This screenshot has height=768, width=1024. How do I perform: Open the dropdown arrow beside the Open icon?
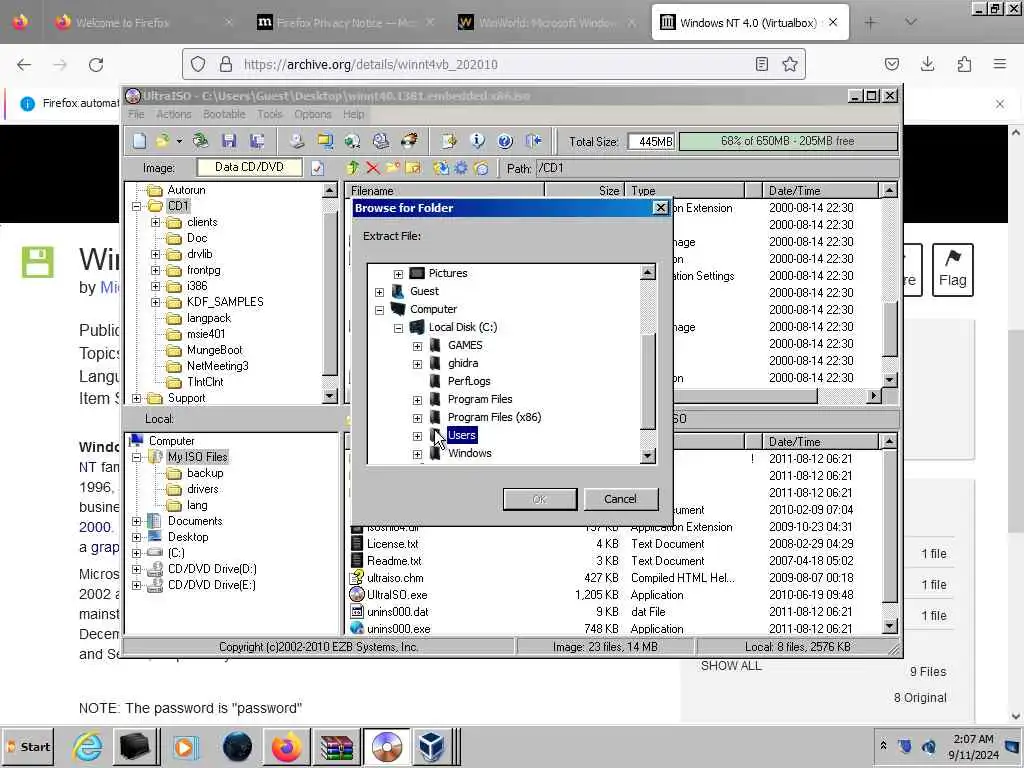(x=179, y=141)
